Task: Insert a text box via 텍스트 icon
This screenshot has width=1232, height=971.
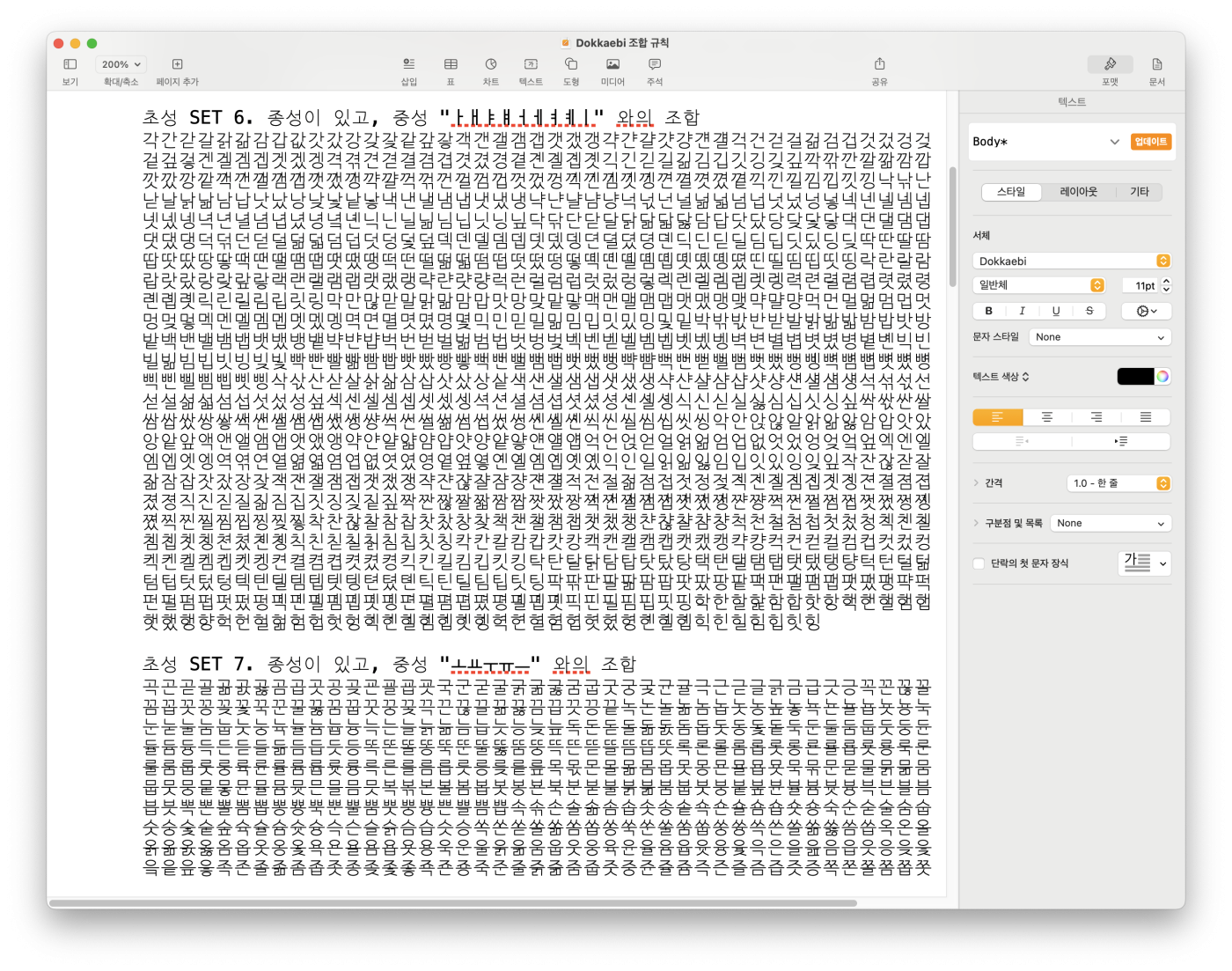Action: click(x=531, y=65)
